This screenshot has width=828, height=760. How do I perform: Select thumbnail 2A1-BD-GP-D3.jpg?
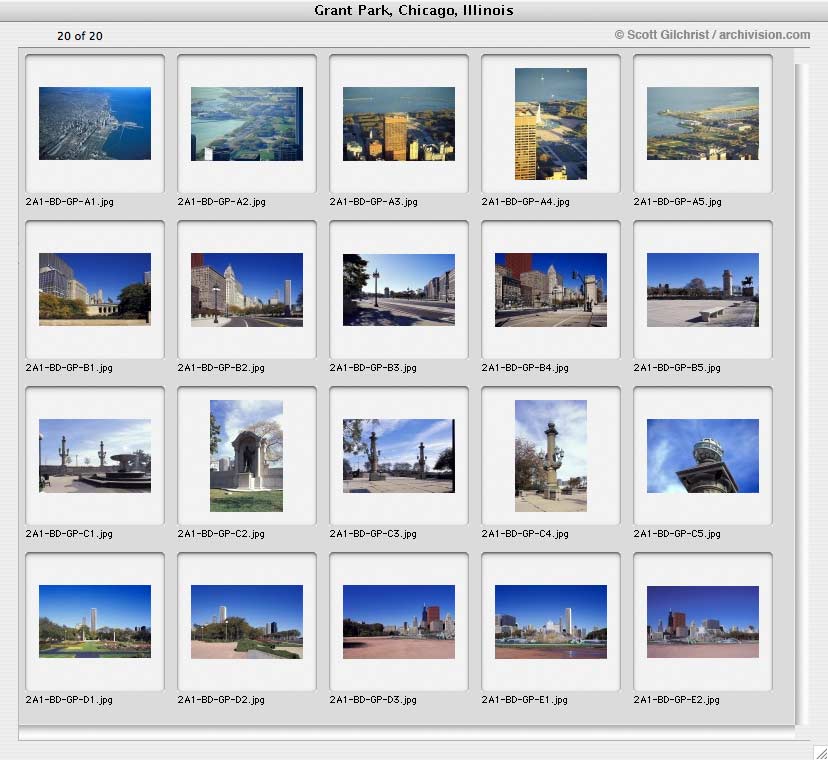[399, 622]
